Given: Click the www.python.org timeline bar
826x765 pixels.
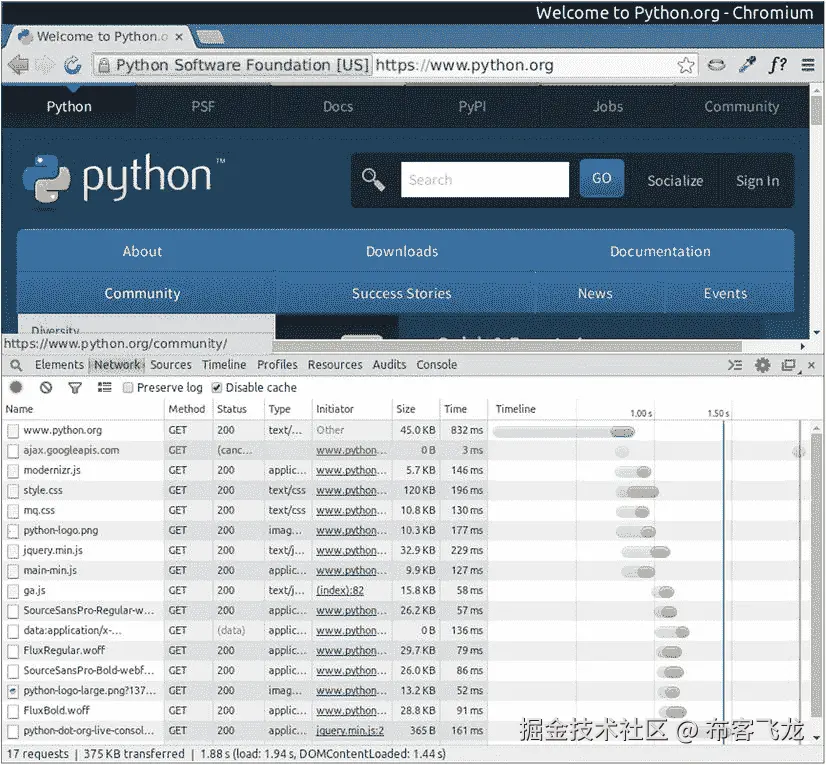Looking at the screenshot, I should [x=564, y=432].
